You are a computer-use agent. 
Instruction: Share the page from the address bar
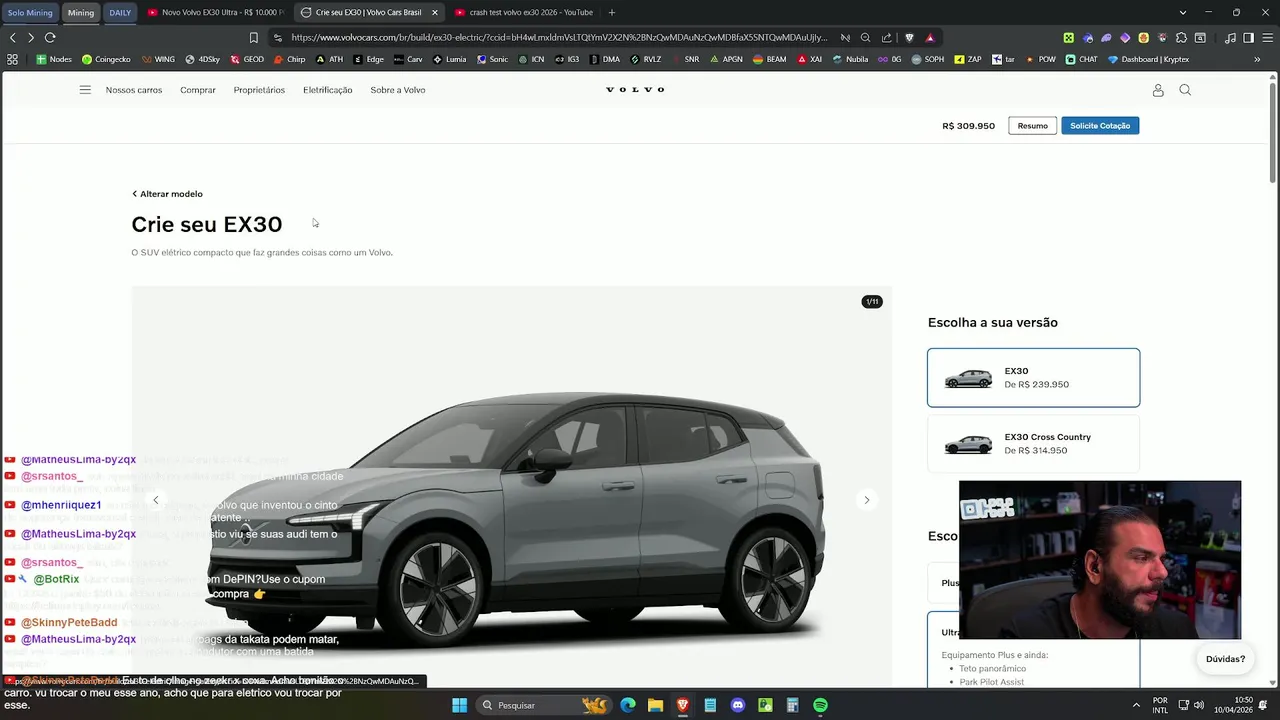887,38
